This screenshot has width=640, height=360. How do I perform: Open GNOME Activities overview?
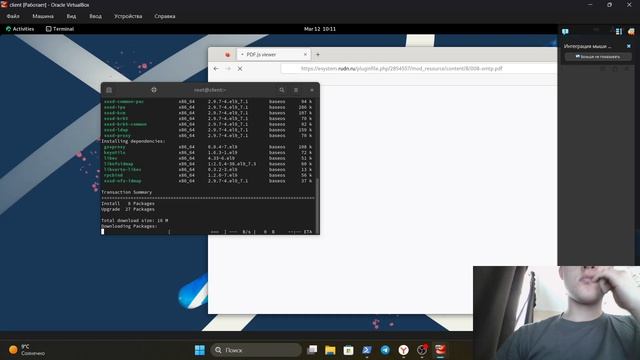pyautogui.click(x=20, y=29)
